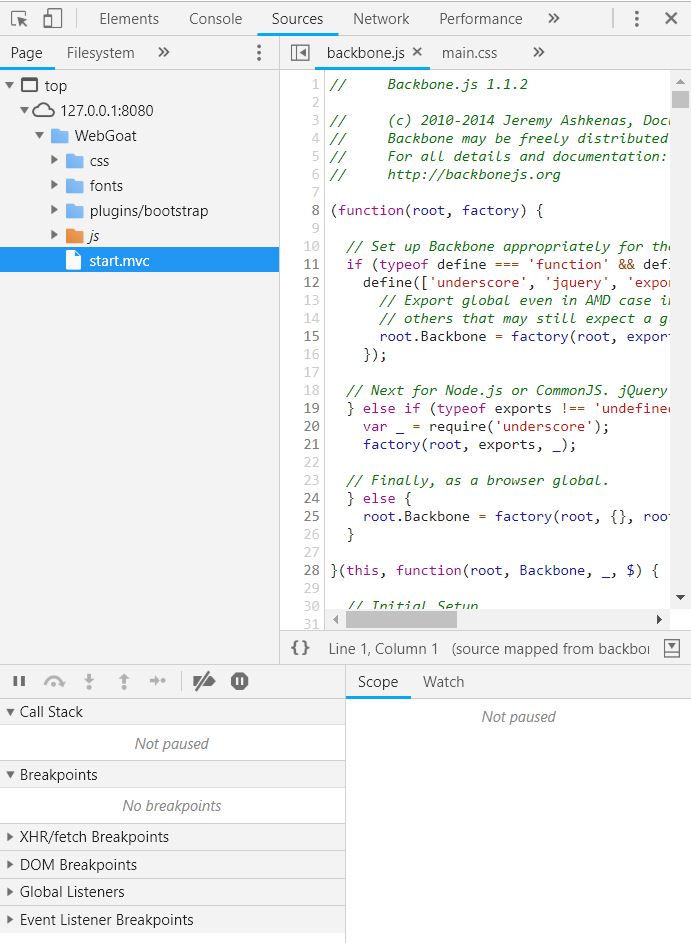
Task: Click the Step arrow icon
Action: click(158, 681)
